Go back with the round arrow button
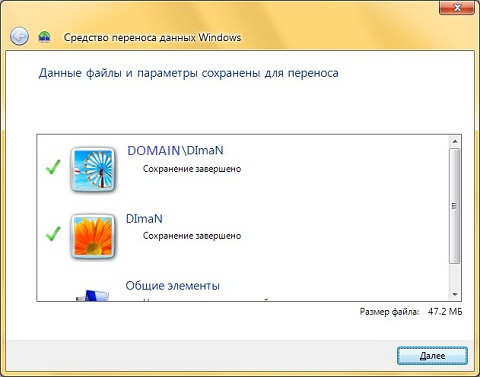 point(19,37)
